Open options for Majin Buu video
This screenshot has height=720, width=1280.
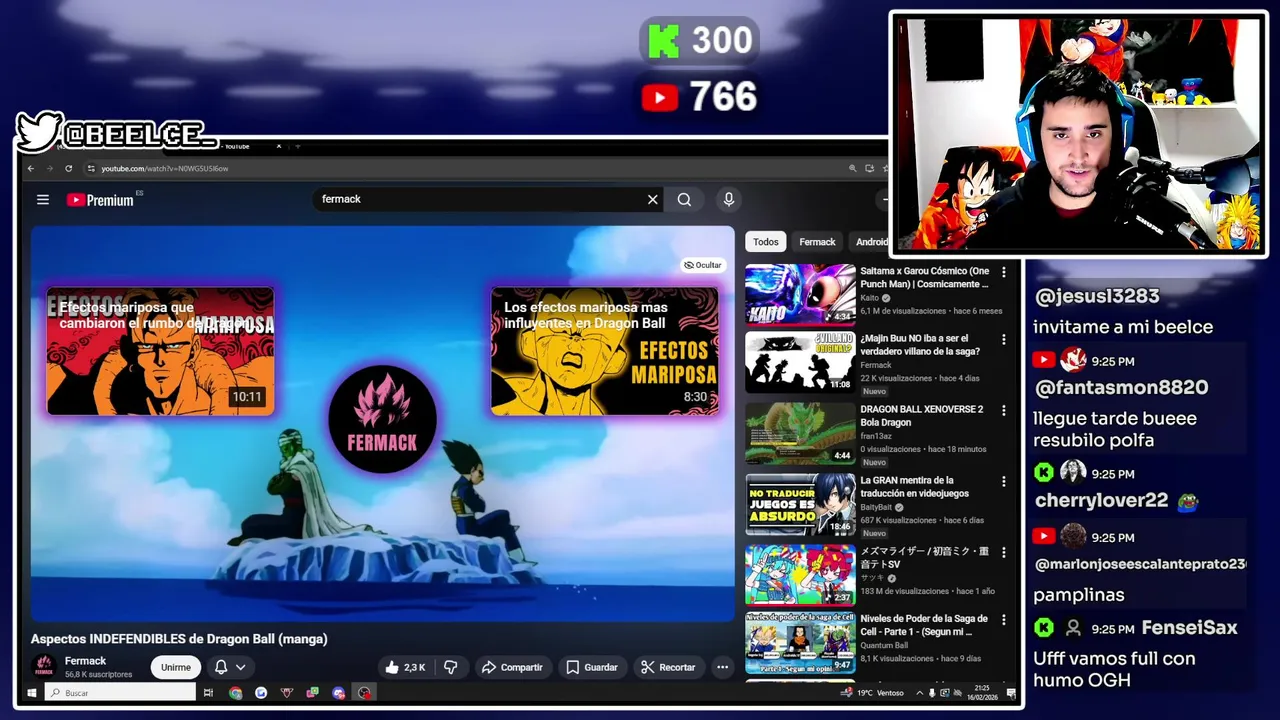click(x=1004, y=340)
